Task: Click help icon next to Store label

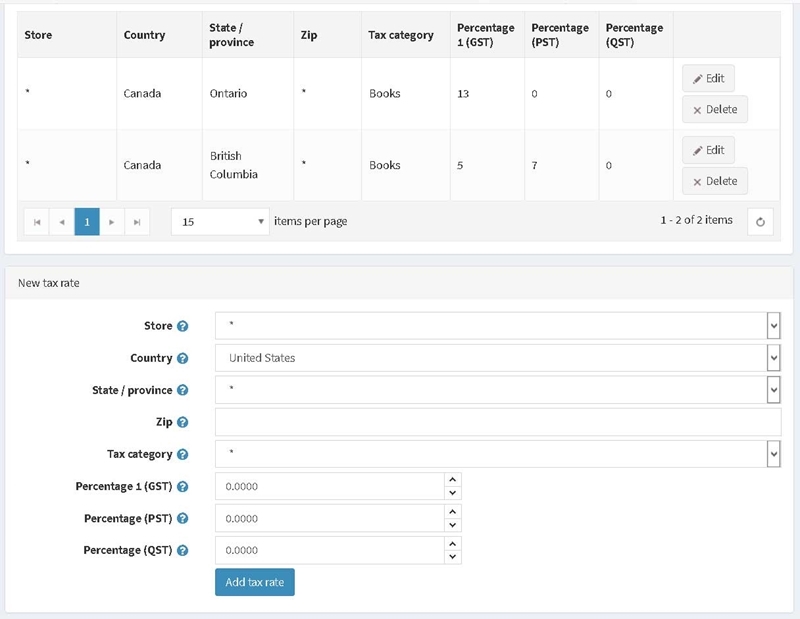Action: click(182, 326)
